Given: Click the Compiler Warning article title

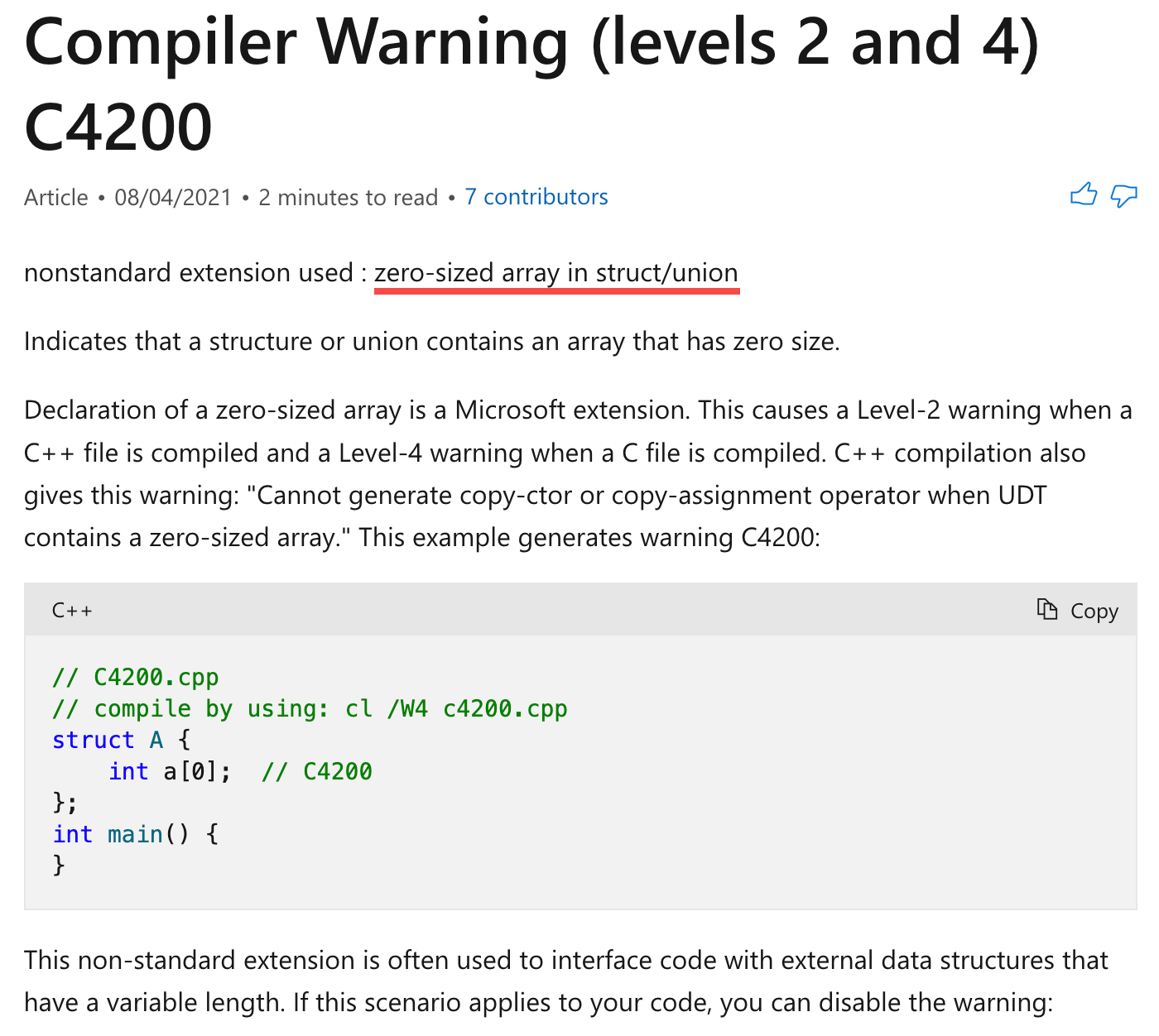Looking at the screenshot, I should click(x=531, y=84).
